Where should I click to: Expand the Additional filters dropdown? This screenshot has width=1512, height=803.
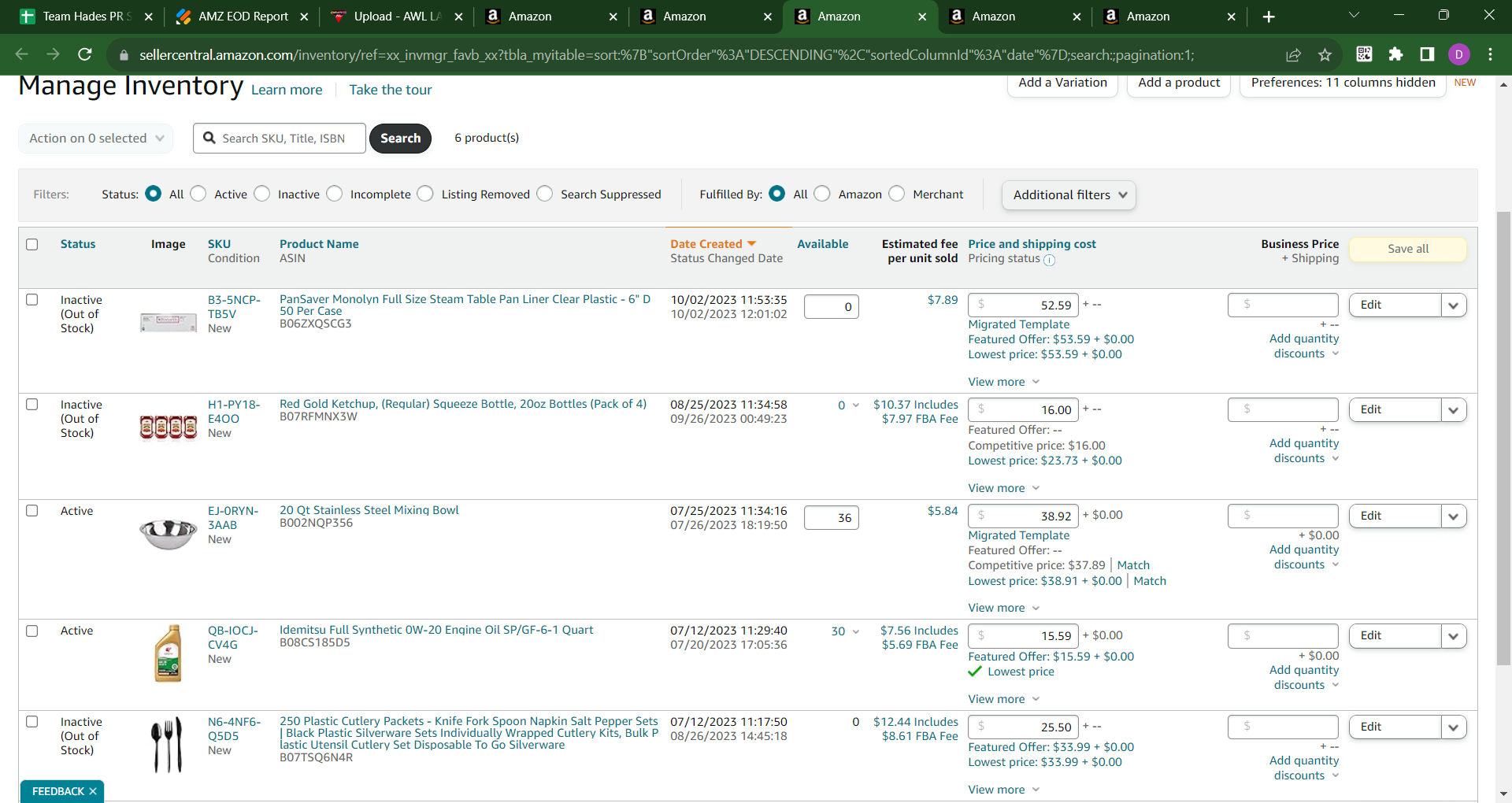click(x=1069, y=194)
